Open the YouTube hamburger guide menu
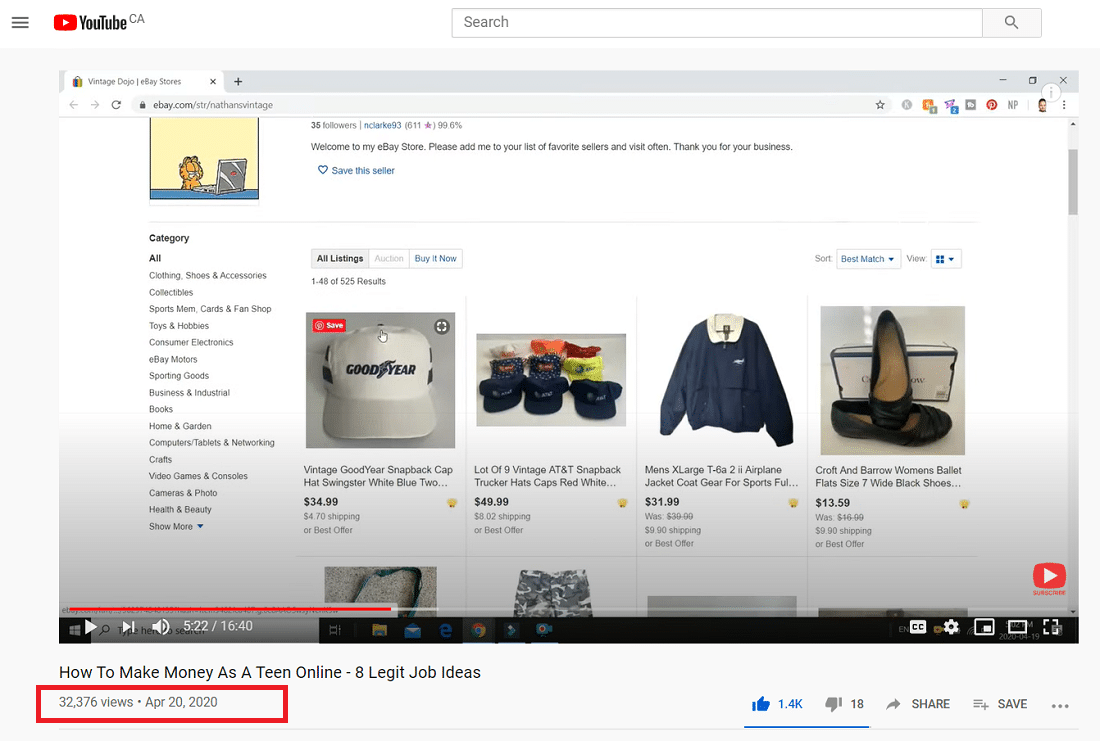The image size is (1100, 741). pos(20,22)
